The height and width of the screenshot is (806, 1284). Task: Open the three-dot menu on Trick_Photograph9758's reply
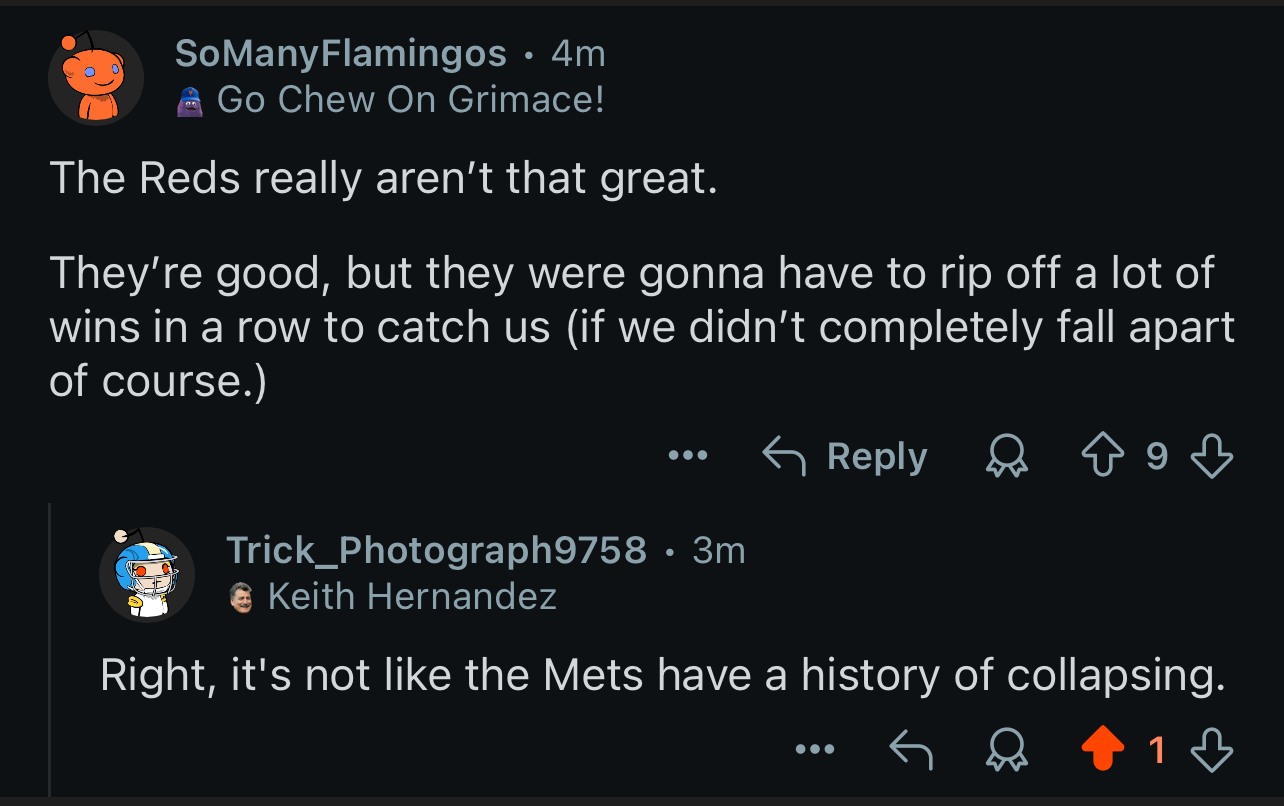[x=816, y=749]
